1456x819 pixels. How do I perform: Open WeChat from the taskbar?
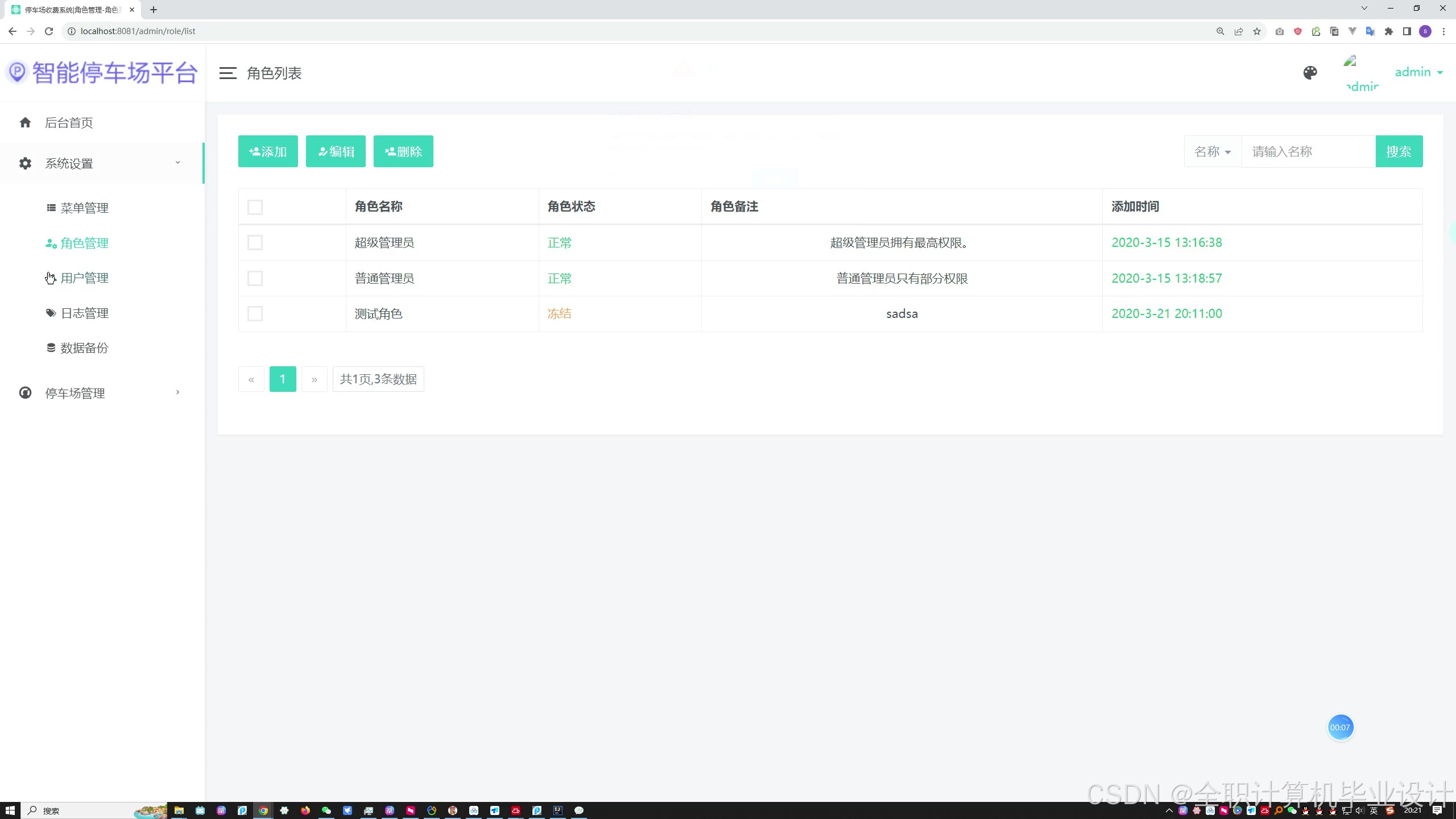(x=326, y=810)
